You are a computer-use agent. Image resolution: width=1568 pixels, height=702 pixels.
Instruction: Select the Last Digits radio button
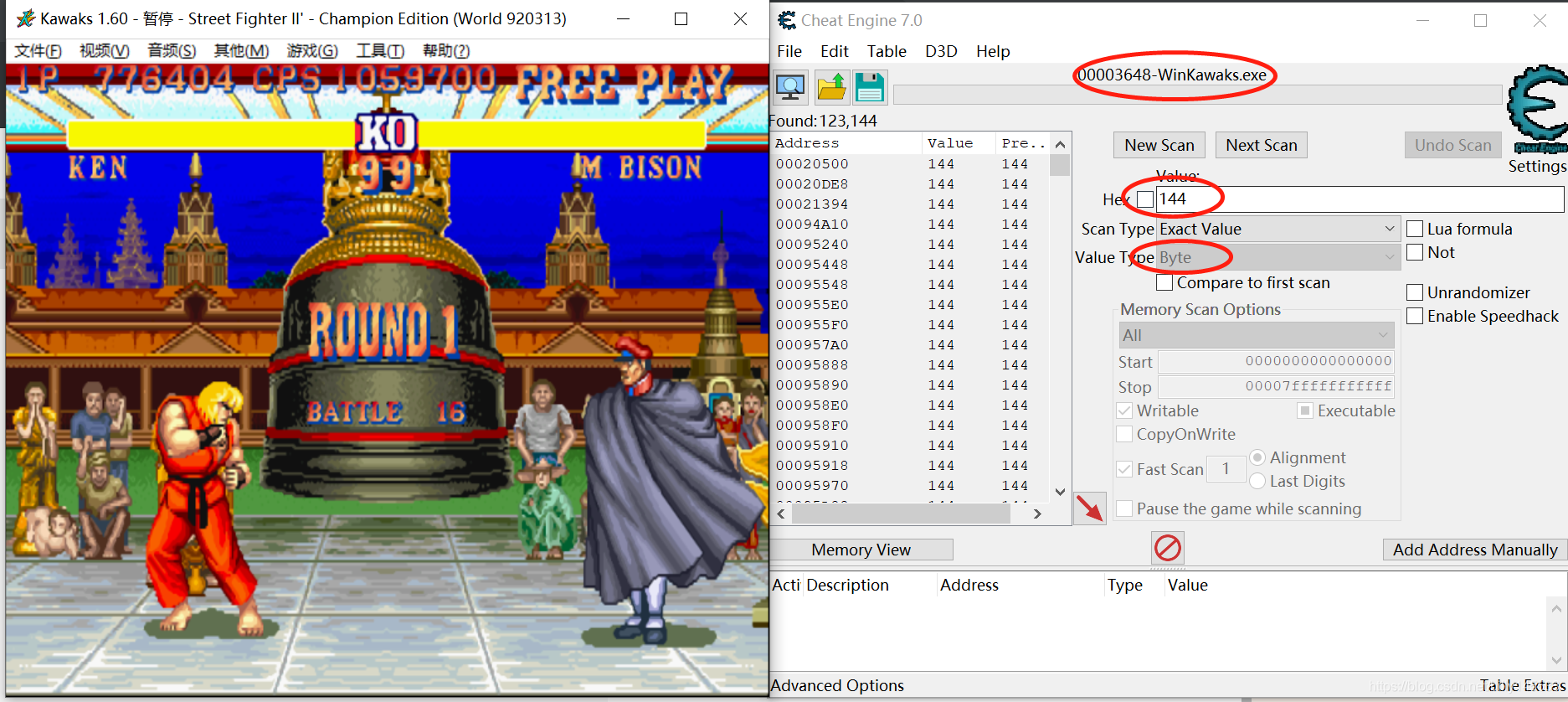[1257, 481]
